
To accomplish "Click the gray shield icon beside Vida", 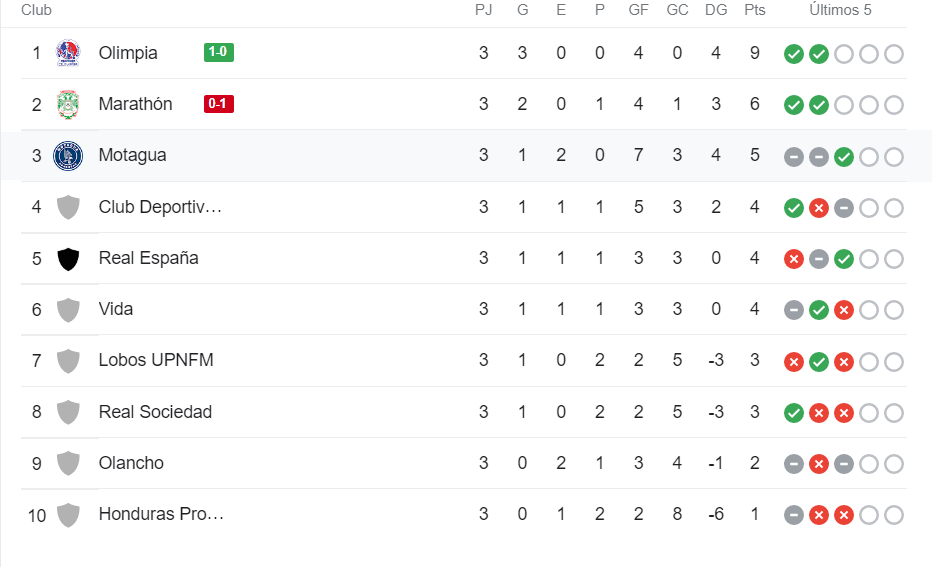I will pyautogui.click(x=68, y=310).
